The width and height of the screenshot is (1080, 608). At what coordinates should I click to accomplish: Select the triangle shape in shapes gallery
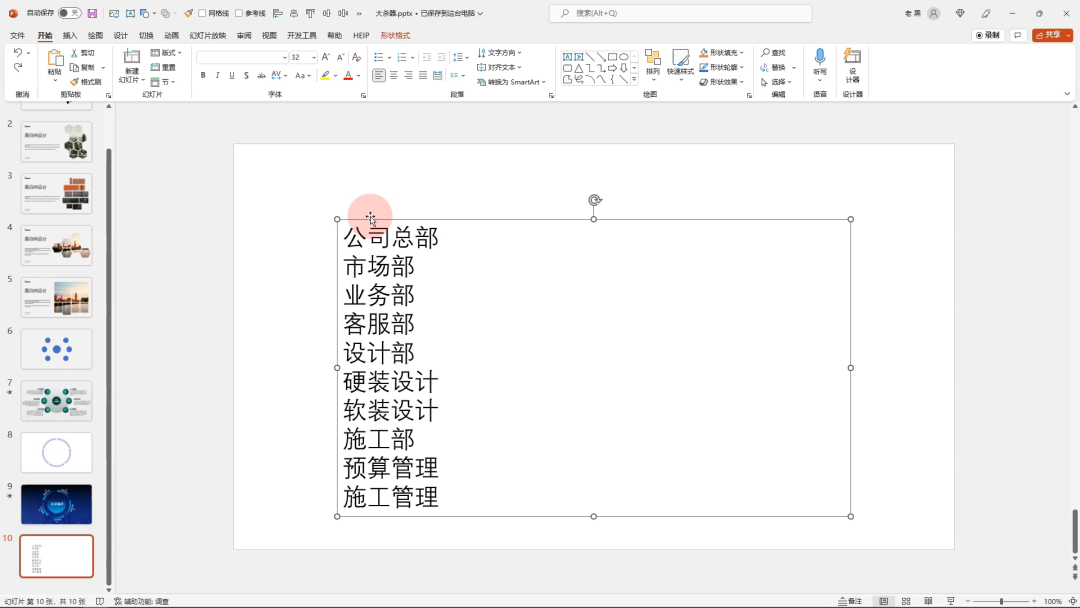point(579,68)
